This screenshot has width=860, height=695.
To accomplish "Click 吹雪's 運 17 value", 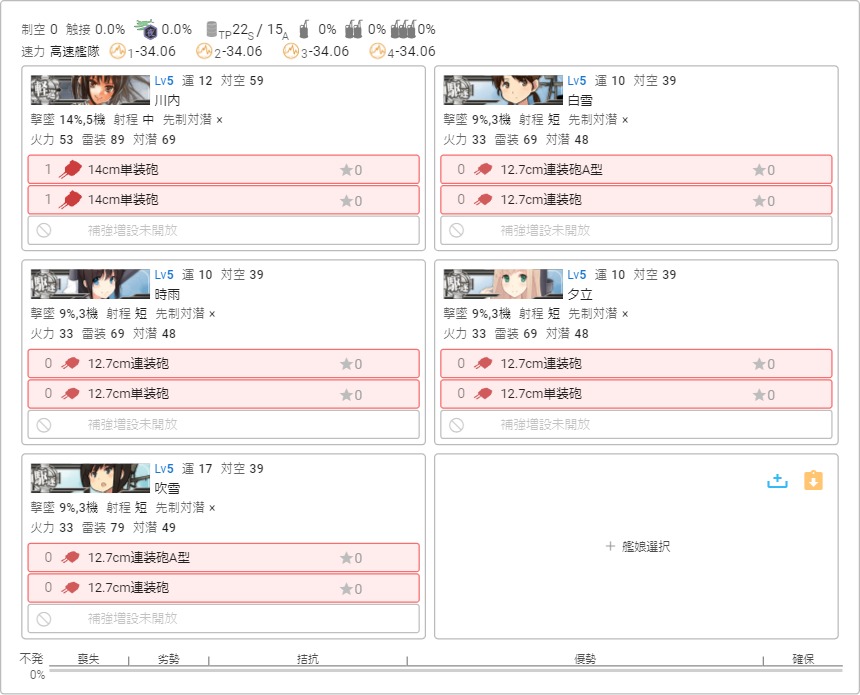I will click(197, 468).
